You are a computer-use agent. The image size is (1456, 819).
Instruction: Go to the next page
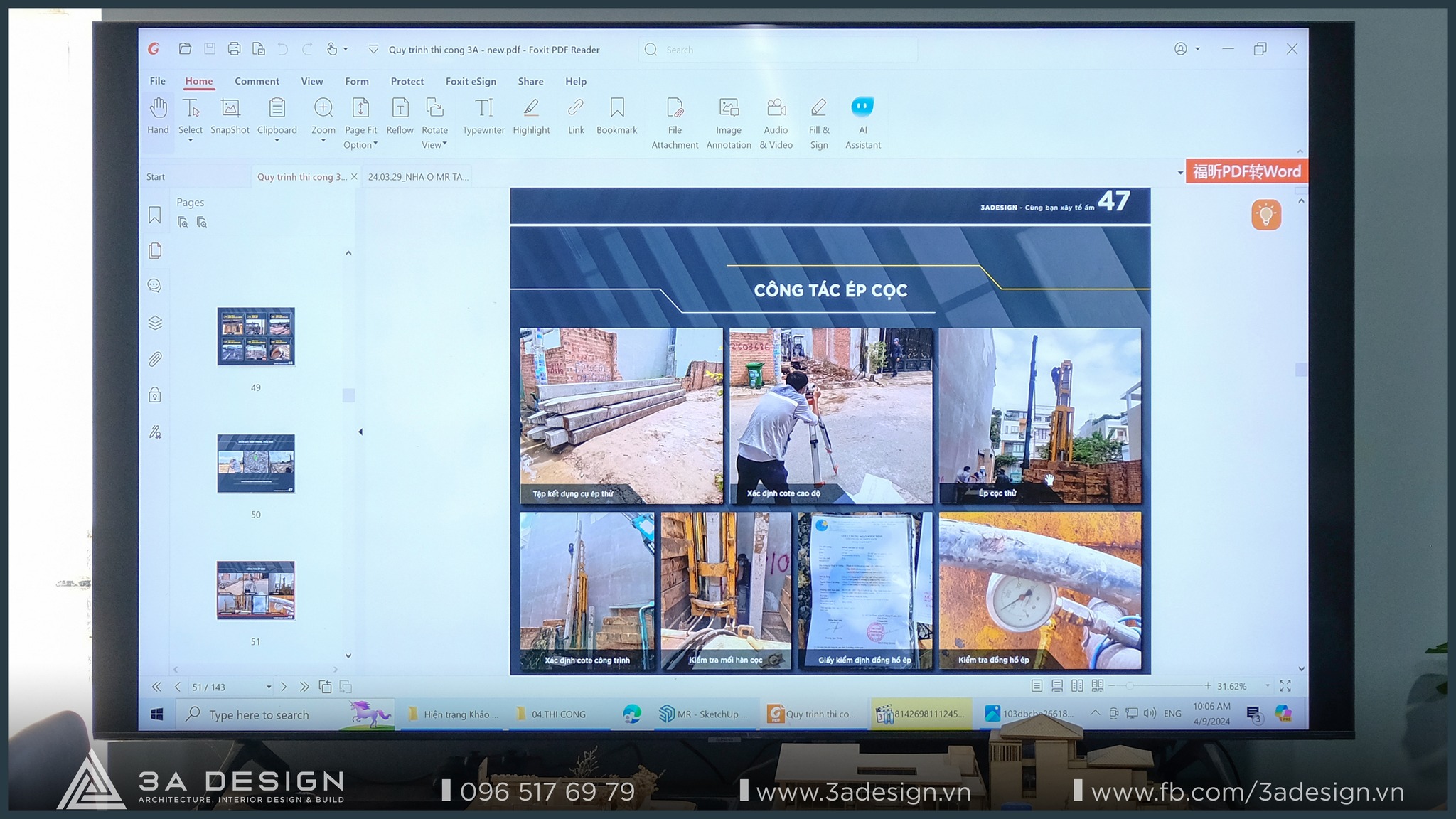pyautogui.click(x=284, y=687)
